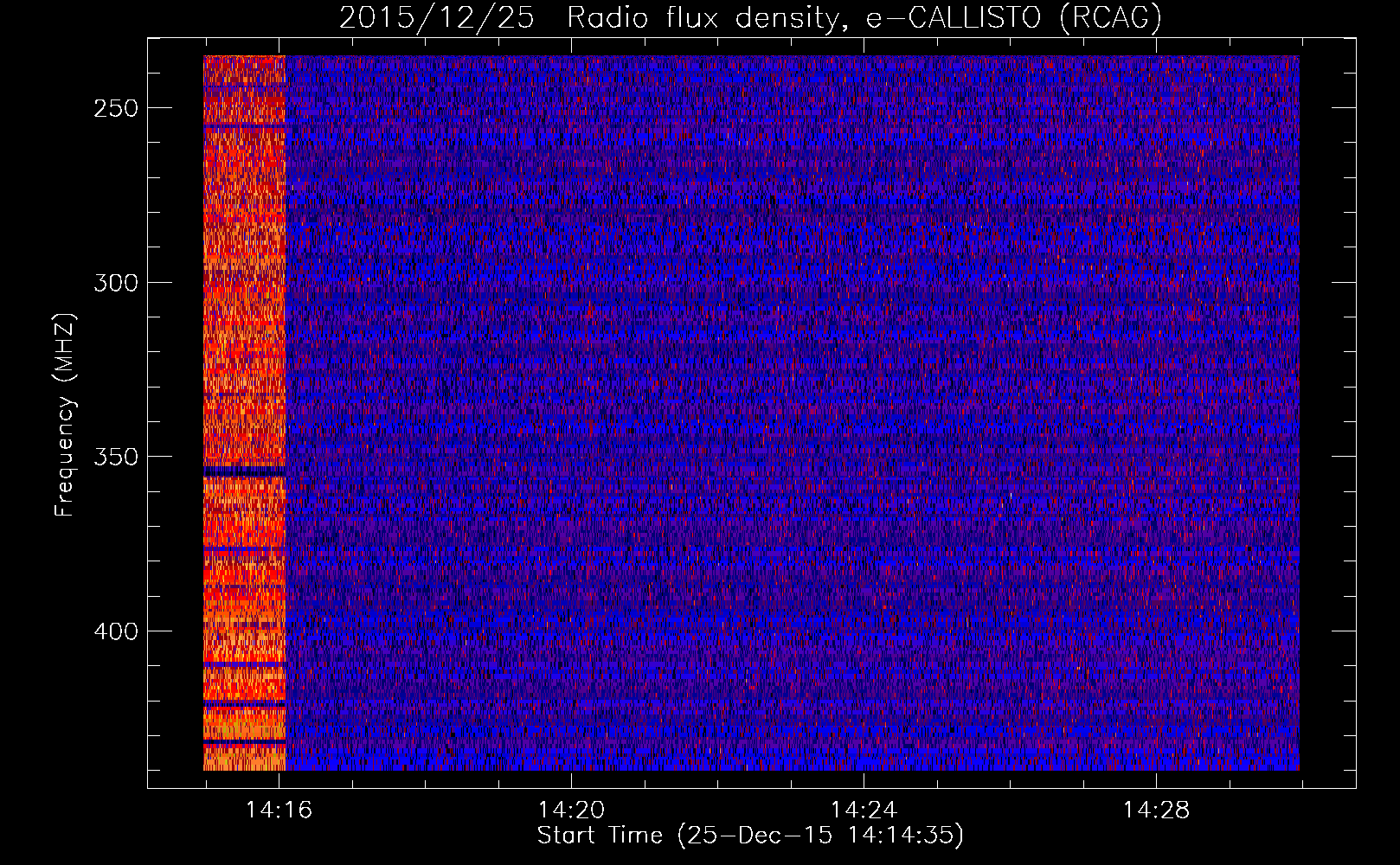Click the "Start Time (25-Dec-15 14:14:35)" label
Image resolution: width=1400 pixels, height=865 pixels.
pos(750,836)
